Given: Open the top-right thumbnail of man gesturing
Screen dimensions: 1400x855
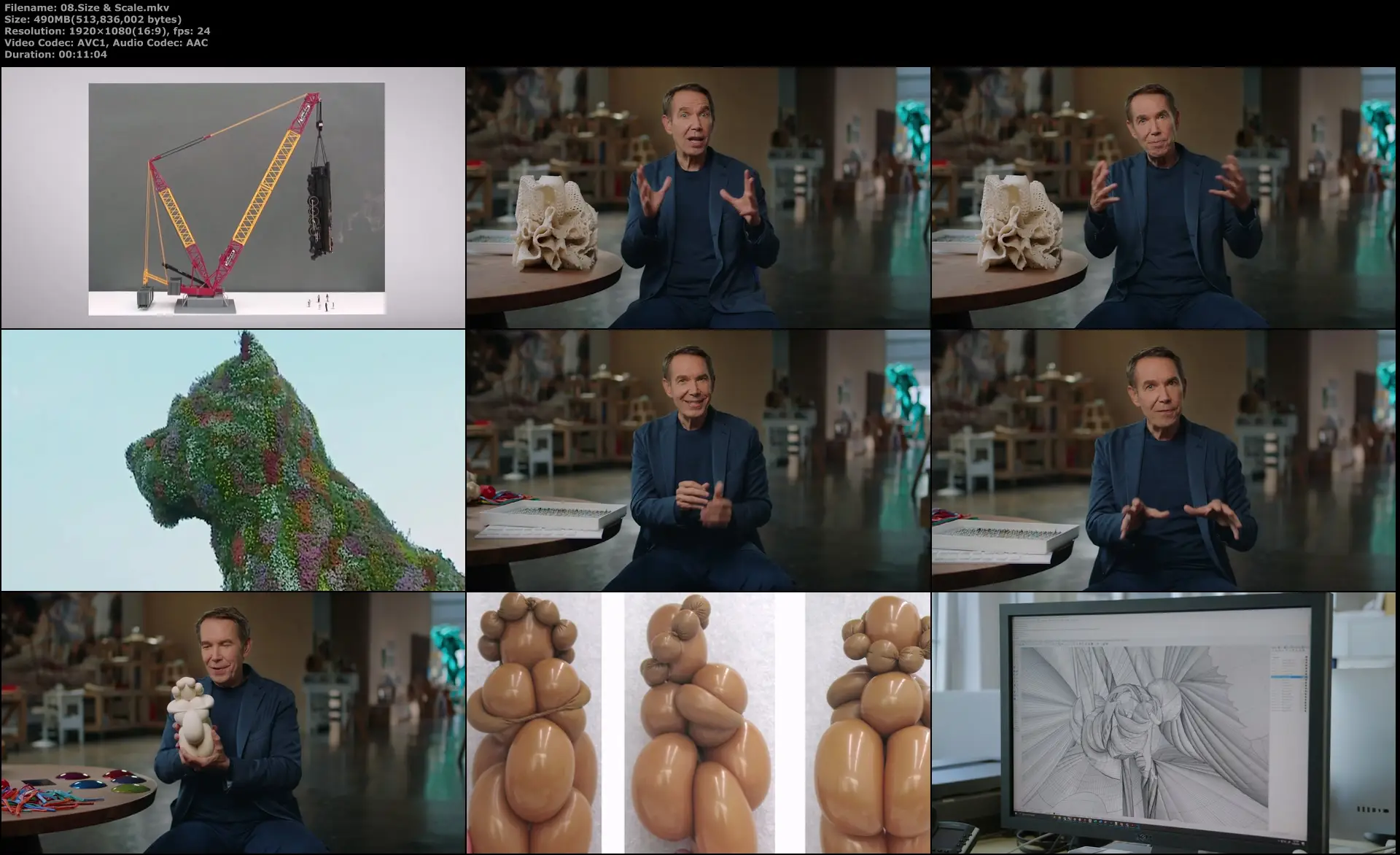Looking at the screenshot, I should pyautogui.click(x=1164, y=198).
